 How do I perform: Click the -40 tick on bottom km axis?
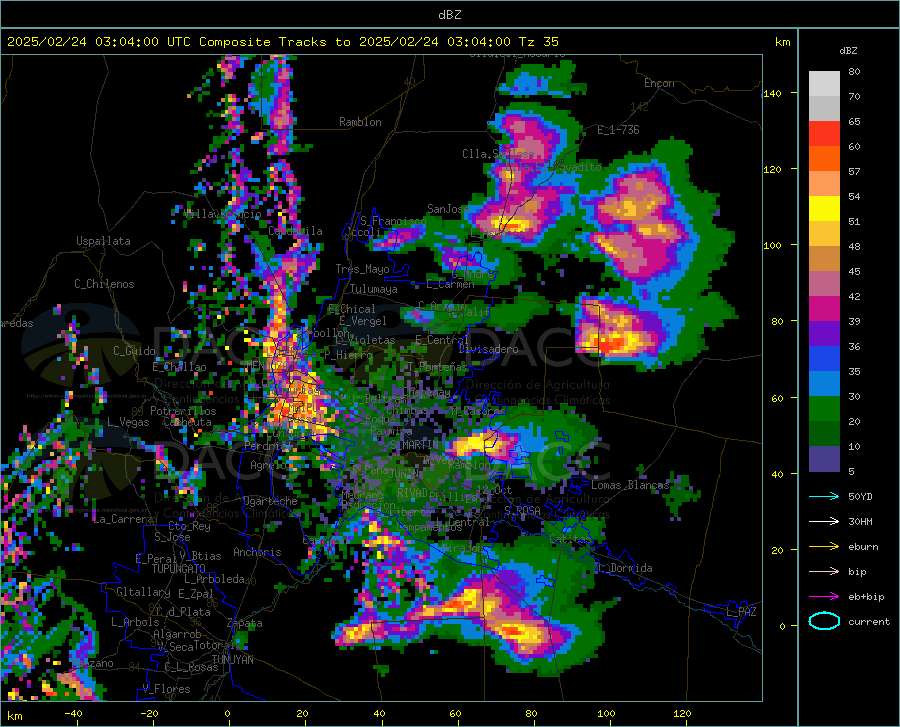[73, 714]
